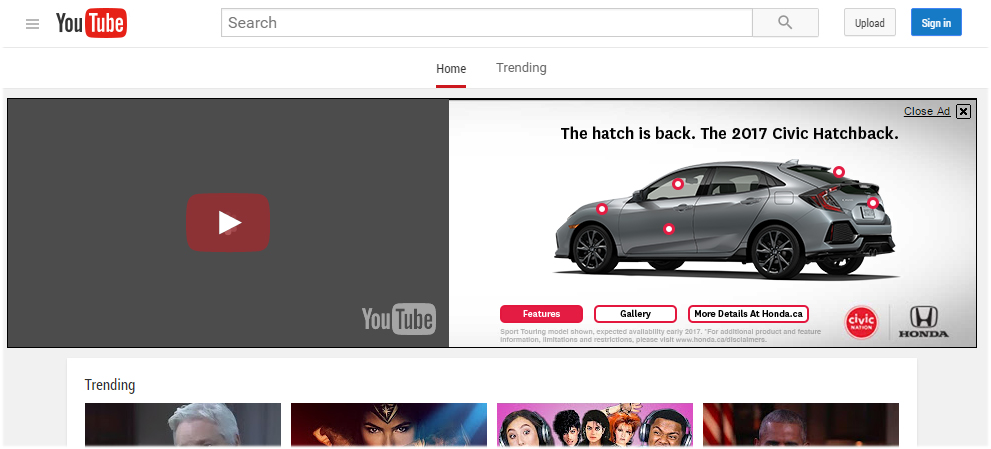
Task: Click the hotspot on car's front door
Action: tap(669, 229)
